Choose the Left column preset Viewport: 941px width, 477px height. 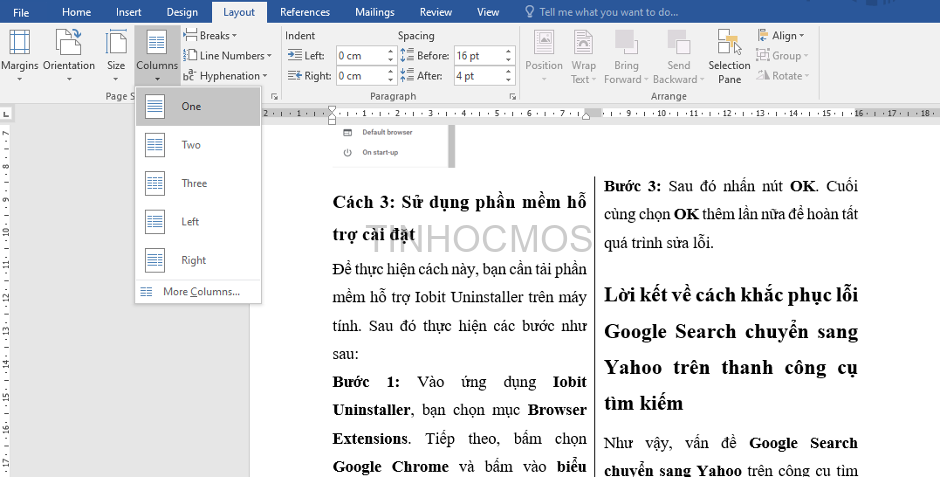coord(198,221)
